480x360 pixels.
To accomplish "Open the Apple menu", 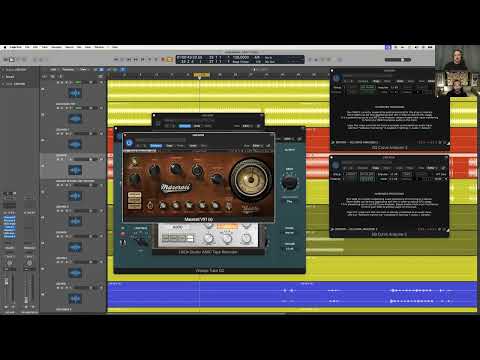I will [x=5, y=47].
